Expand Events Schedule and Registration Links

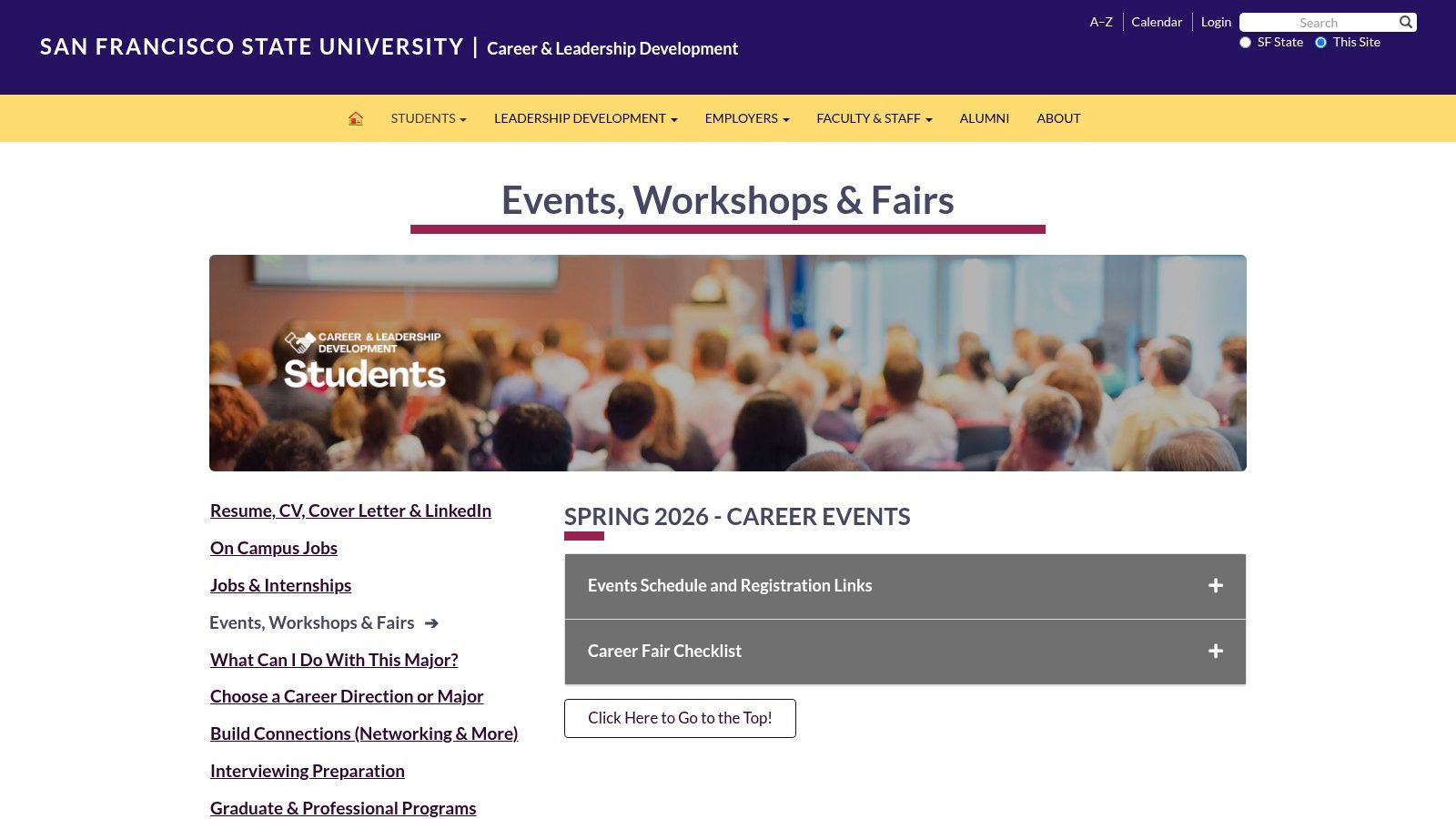[905, 586]
